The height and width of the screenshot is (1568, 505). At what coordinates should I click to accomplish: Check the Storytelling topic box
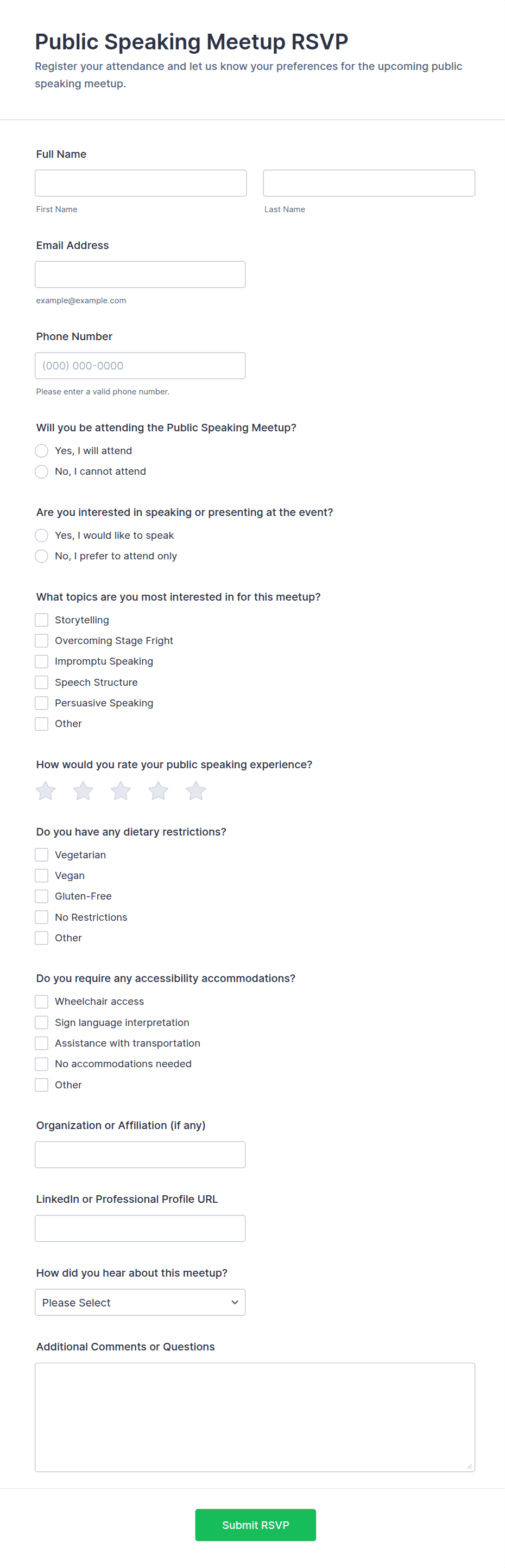click(41, 620)
